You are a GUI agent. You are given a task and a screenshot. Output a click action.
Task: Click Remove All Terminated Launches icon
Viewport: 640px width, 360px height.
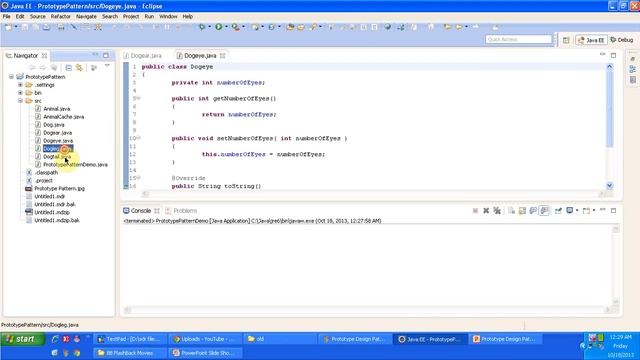497,211
